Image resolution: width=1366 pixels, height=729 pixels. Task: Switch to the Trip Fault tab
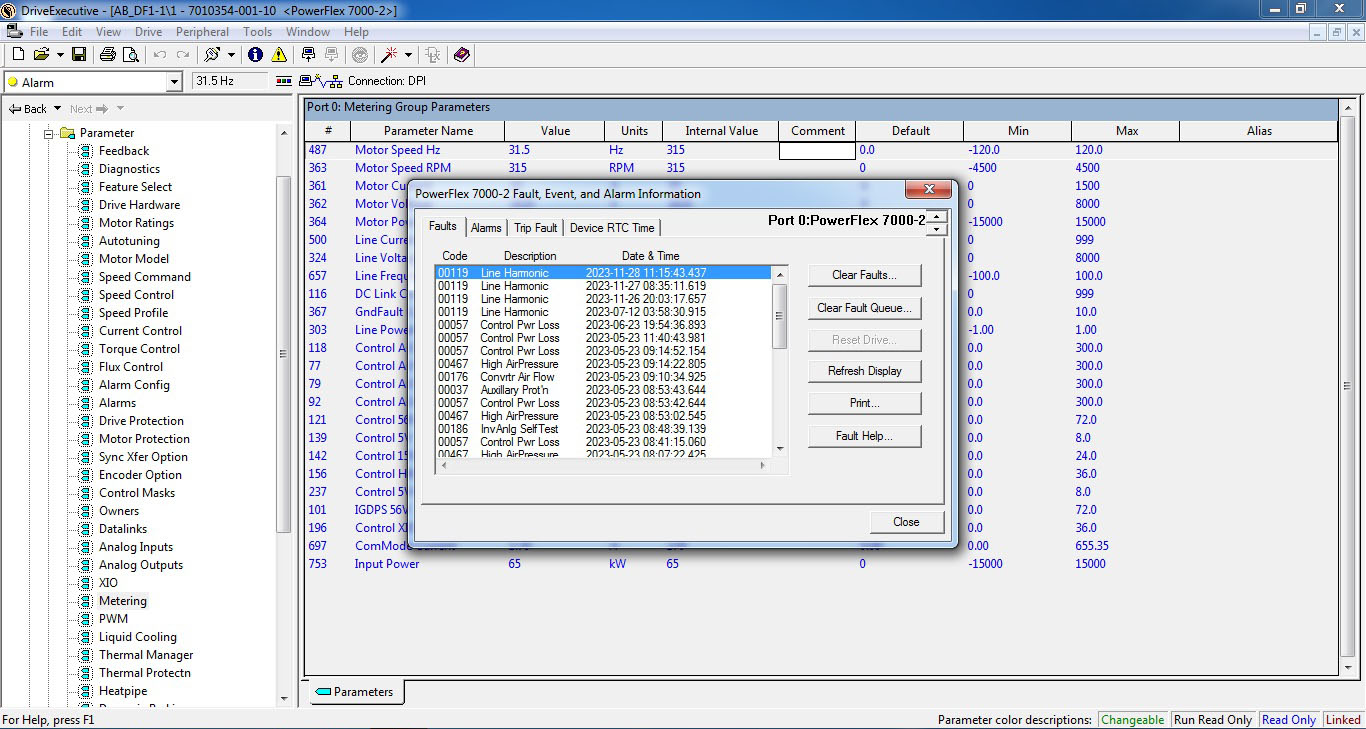[x=536, y=228]
